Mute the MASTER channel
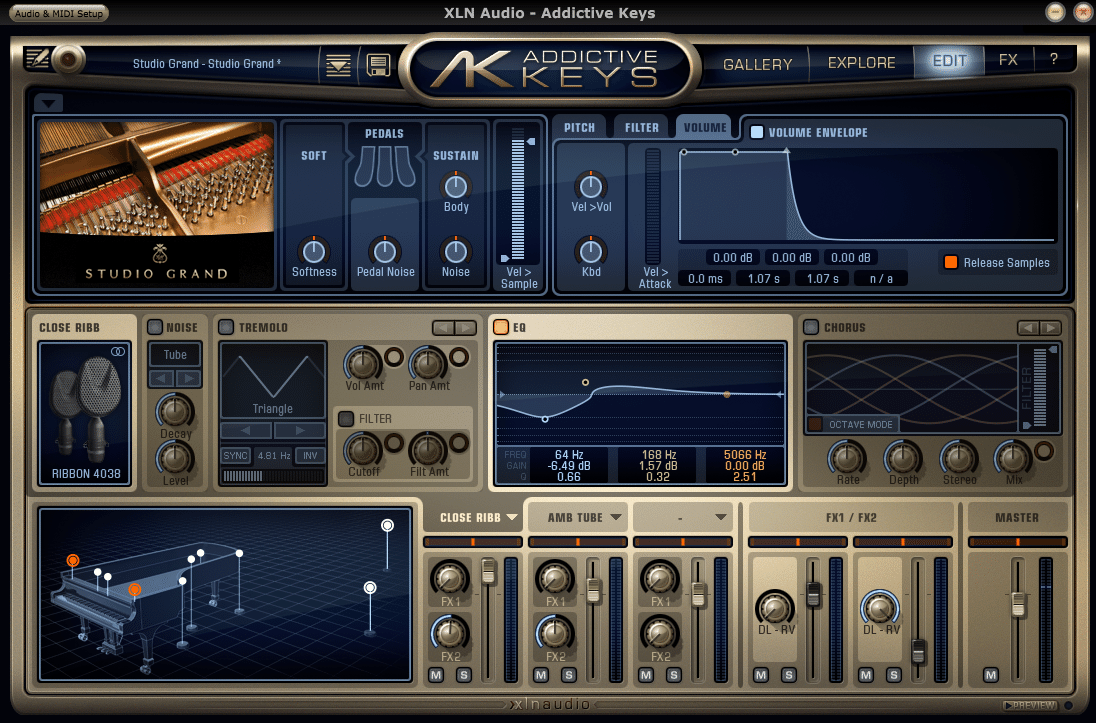The height and width of the screenshot is (723, 1096). (x=990, y=675)
